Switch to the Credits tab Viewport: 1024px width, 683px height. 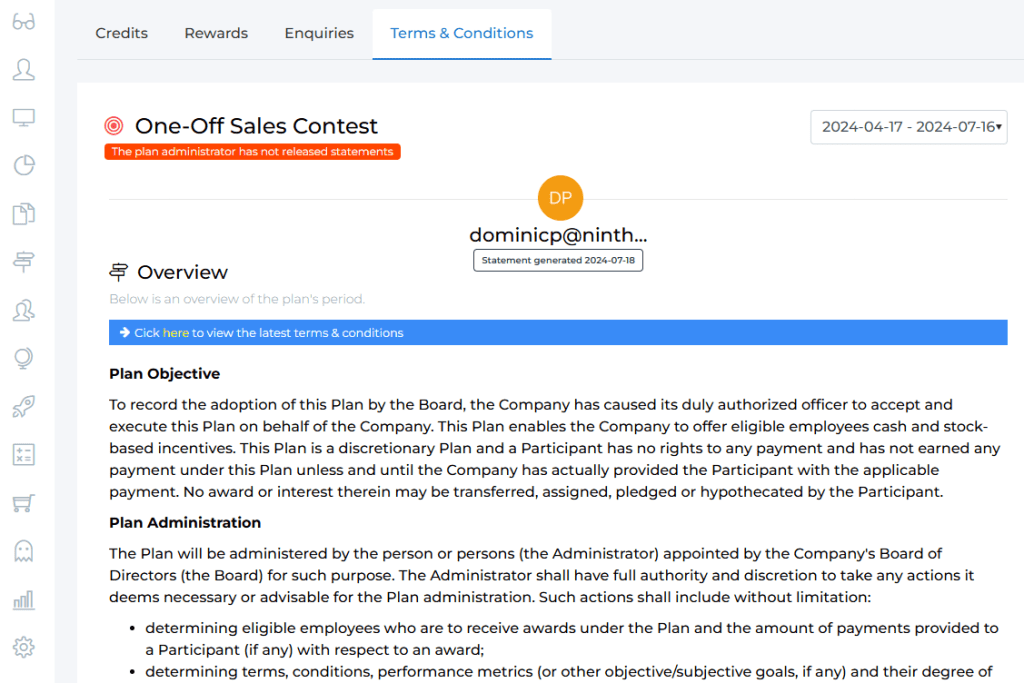coord(122,34)
